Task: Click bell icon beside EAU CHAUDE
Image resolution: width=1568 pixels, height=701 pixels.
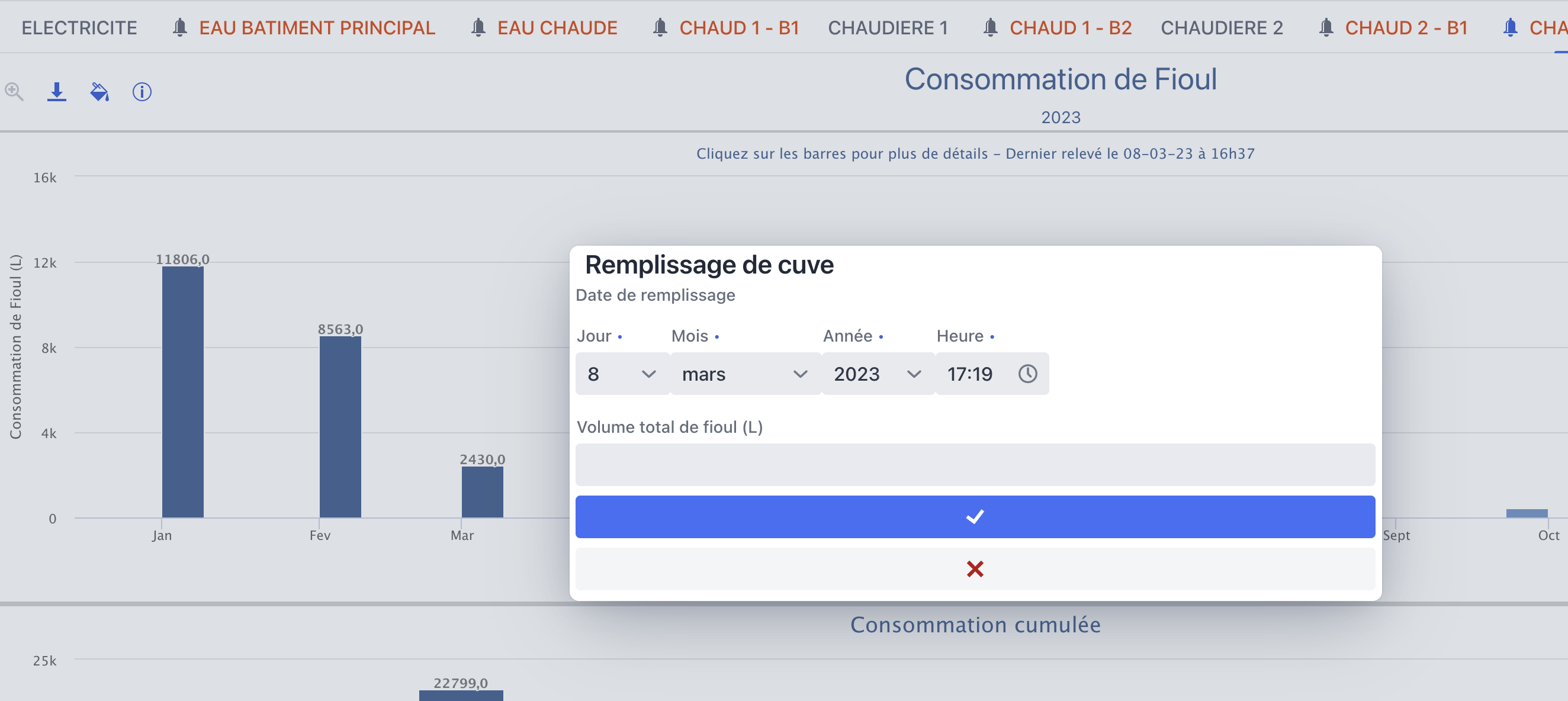Action: pyautogui.click(x=478, y=28)
